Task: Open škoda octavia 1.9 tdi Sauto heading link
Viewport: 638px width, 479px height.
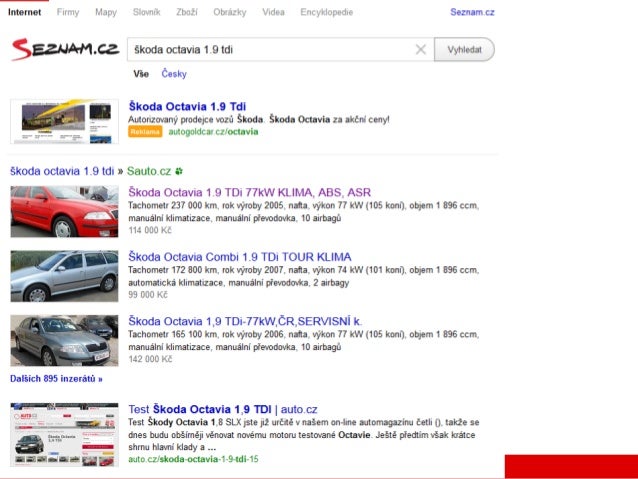Action: point(62,171)
